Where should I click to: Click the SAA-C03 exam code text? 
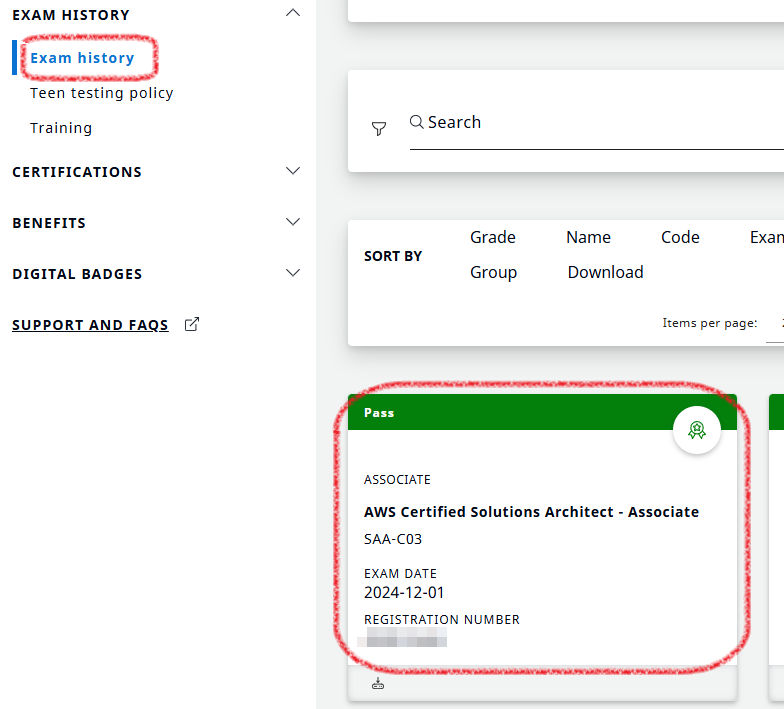[393, 539]
